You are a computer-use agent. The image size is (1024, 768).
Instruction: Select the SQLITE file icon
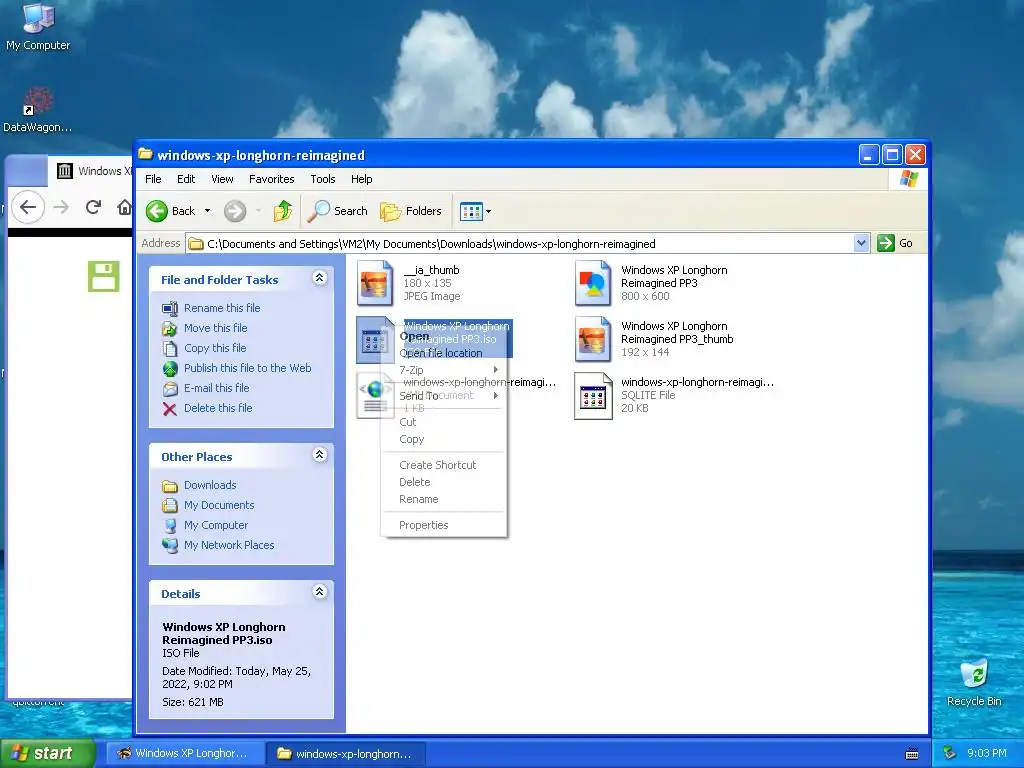tap(593, 396)
